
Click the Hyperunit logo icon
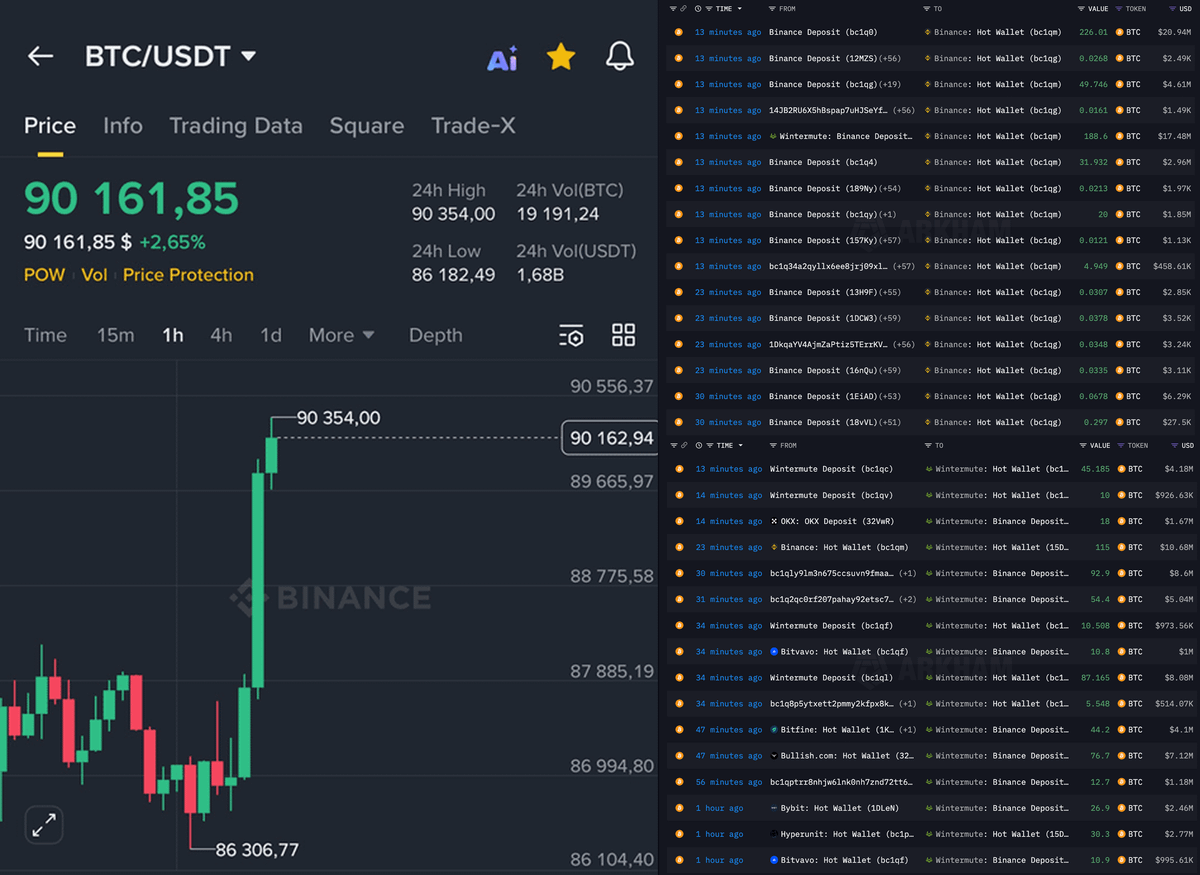(x=774, y=833)
